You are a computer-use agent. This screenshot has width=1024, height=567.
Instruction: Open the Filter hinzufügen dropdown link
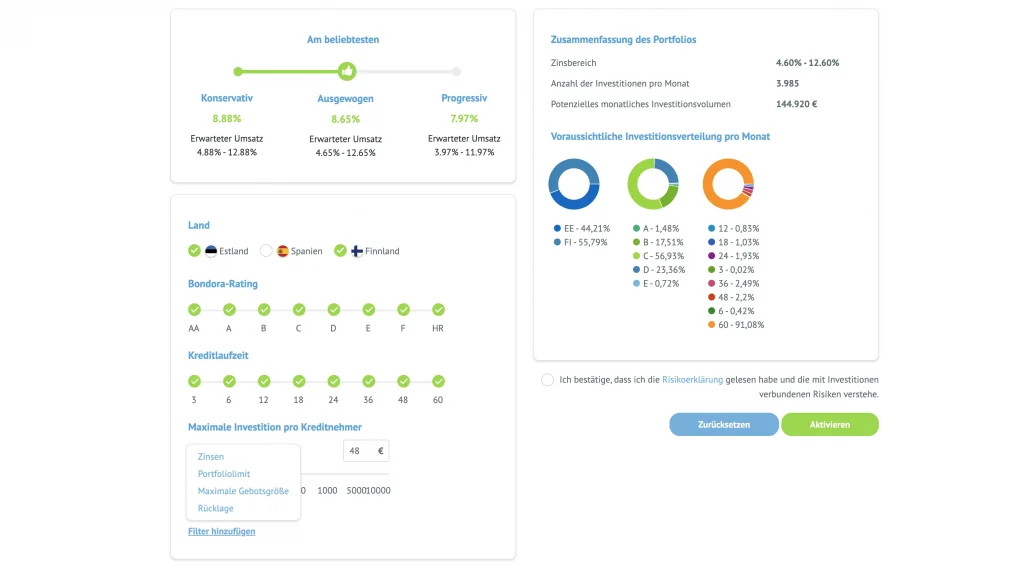tap(221, 531)
